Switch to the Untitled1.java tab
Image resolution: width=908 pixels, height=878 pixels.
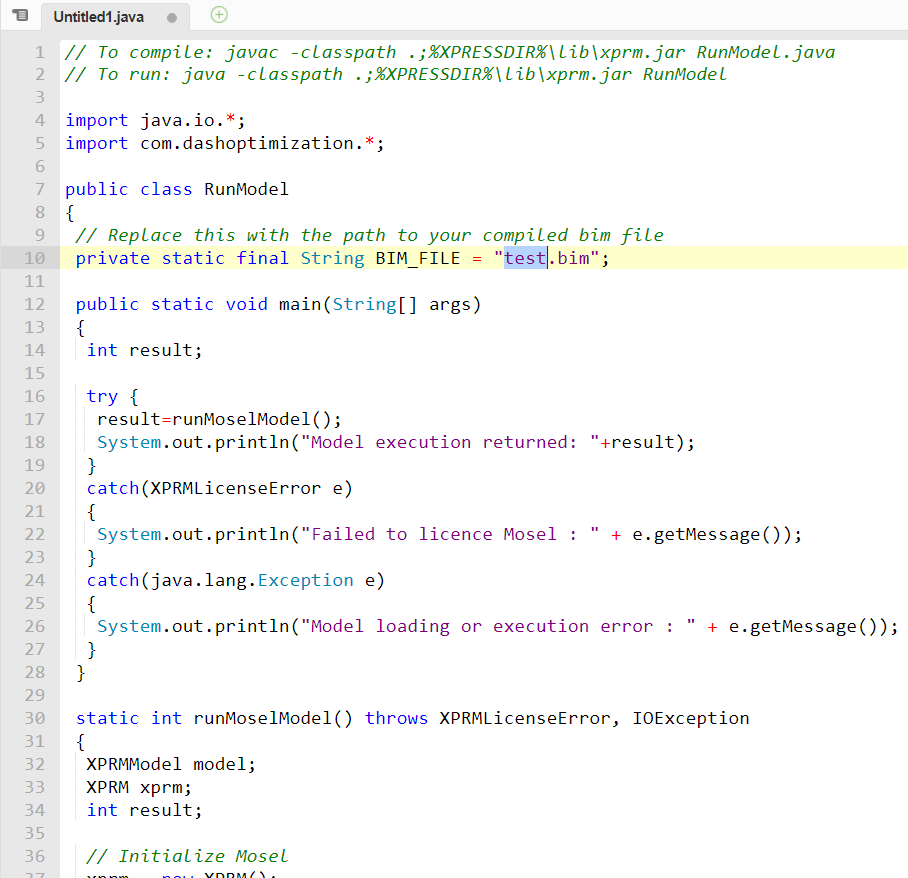point(97,16)
